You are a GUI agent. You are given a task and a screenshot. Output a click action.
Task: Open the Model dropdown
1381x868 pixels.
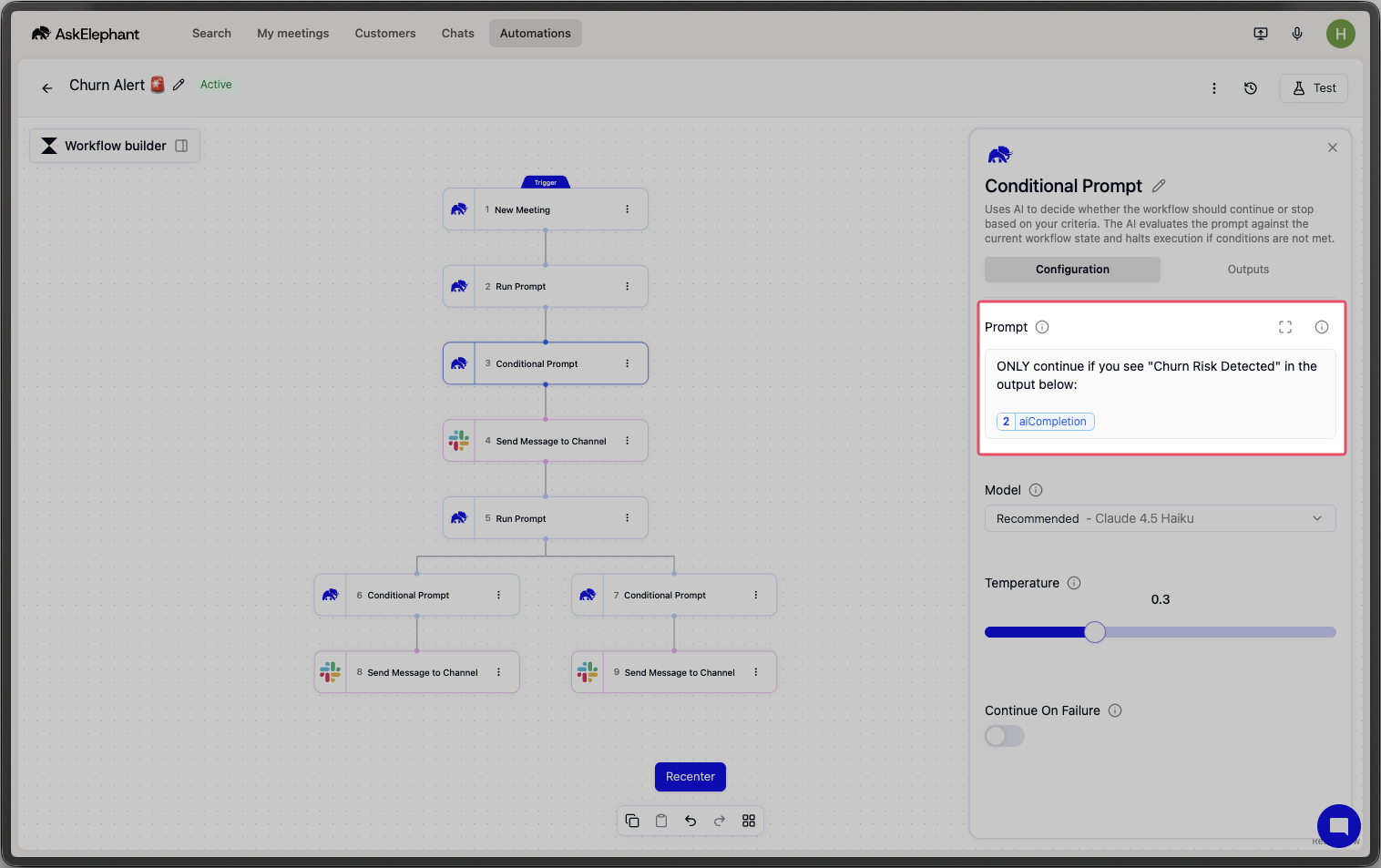click(1161, 518)
